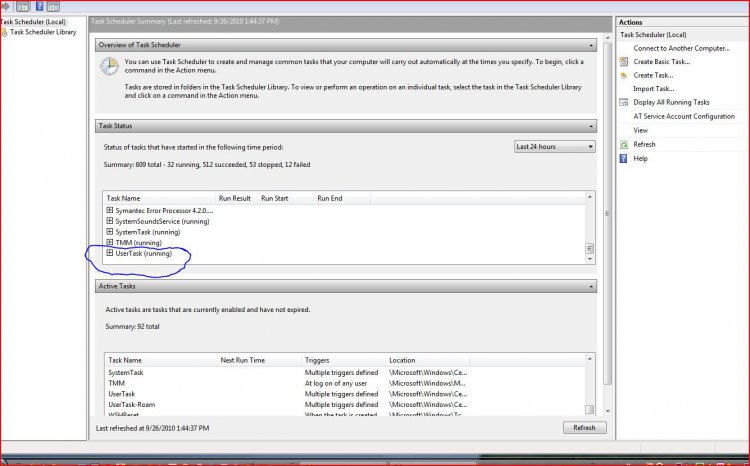The image size is (750, 466).
Task: Click the Task Status list scroll up arrow
Action: click(x=590, y=197)
